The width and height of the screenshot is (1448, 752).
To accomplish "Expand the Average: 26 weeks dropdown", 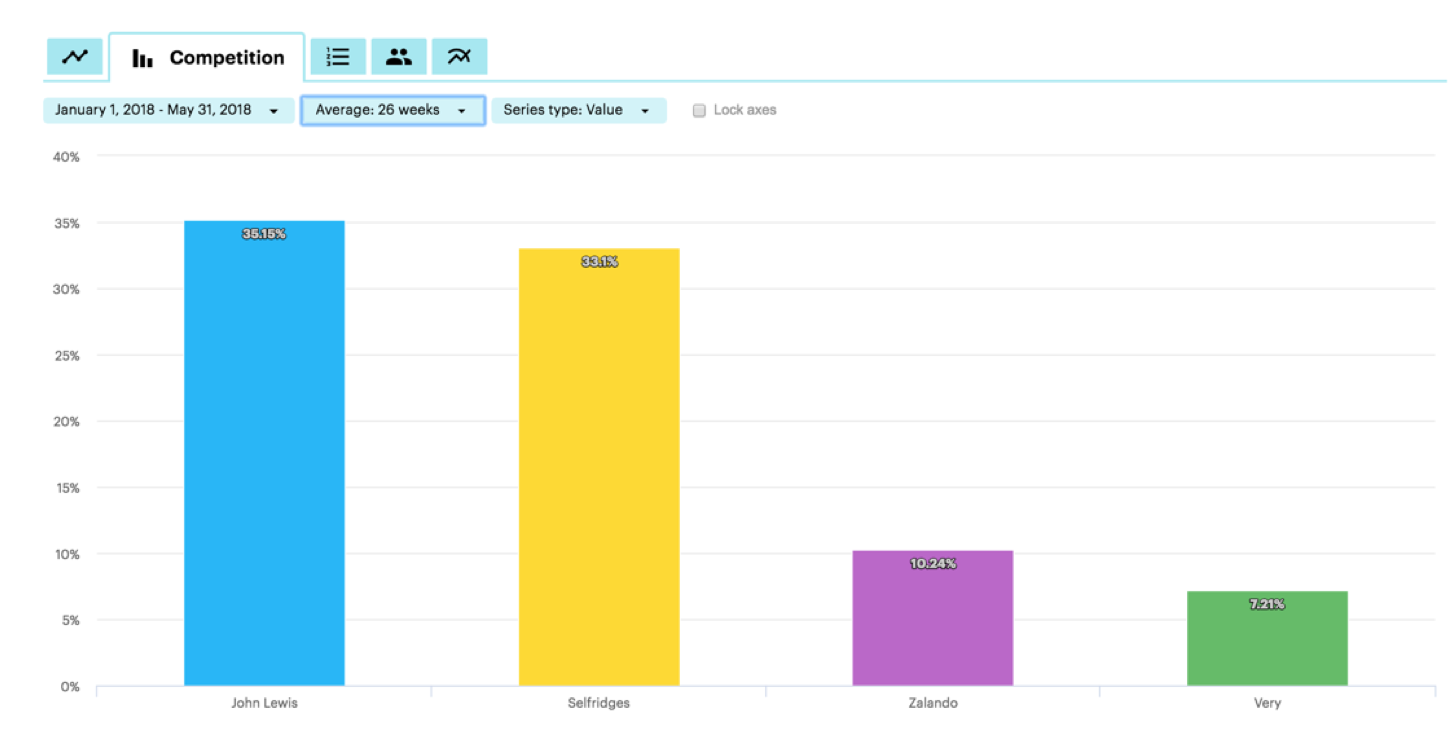I will click(x=393, y=110).
